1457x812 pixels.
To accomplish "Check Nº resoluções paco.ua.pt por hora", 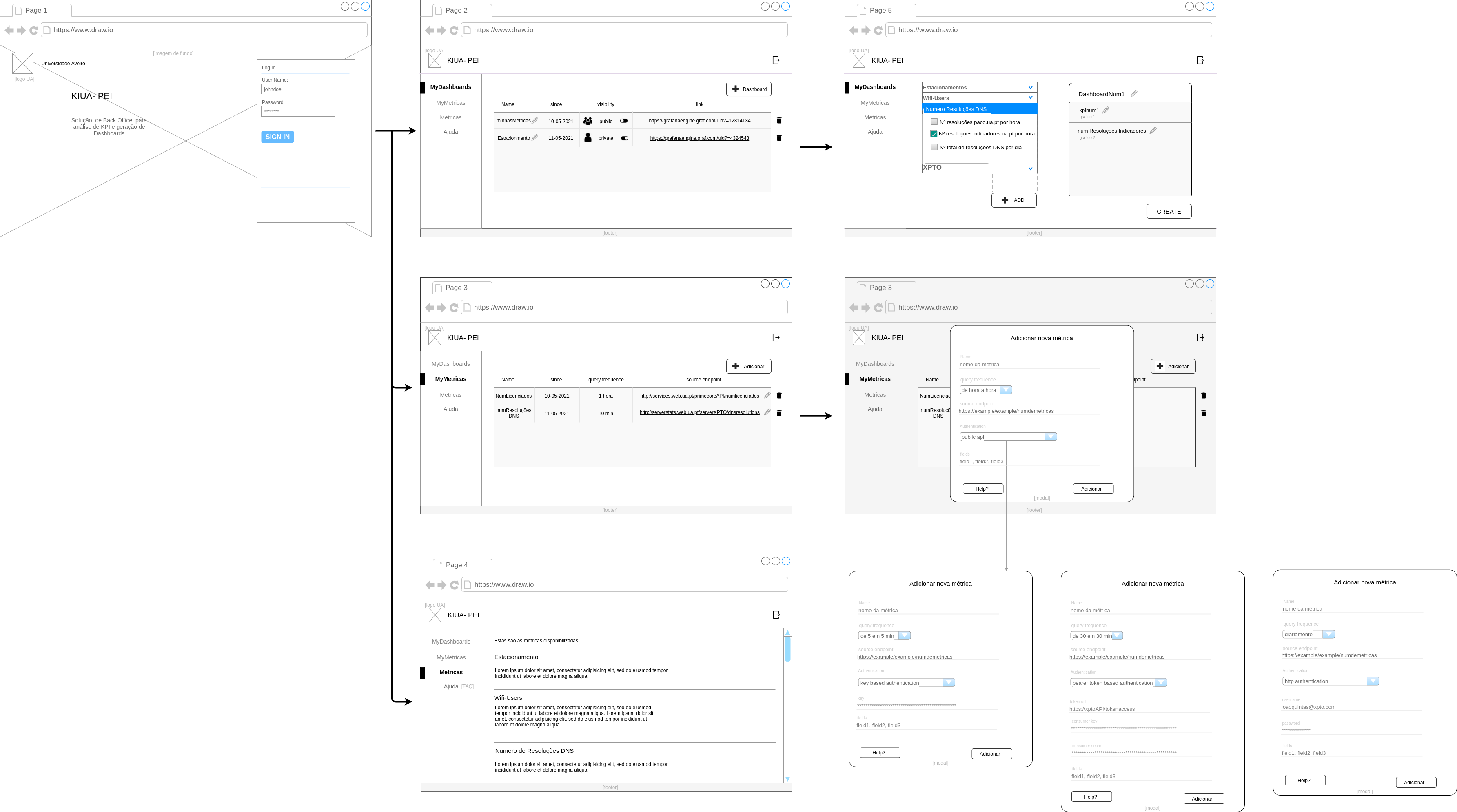I will 934,122.
